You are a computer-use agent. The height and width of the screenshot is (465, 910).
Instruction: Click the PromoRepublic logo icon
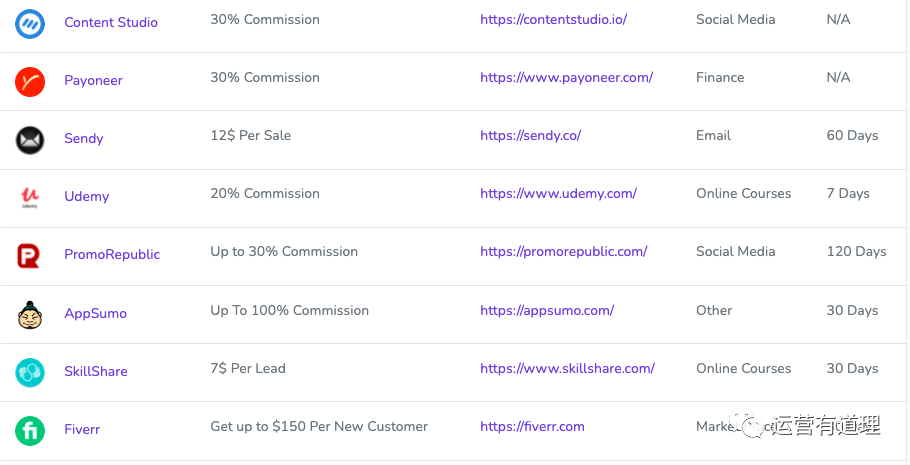pos(28,256)
